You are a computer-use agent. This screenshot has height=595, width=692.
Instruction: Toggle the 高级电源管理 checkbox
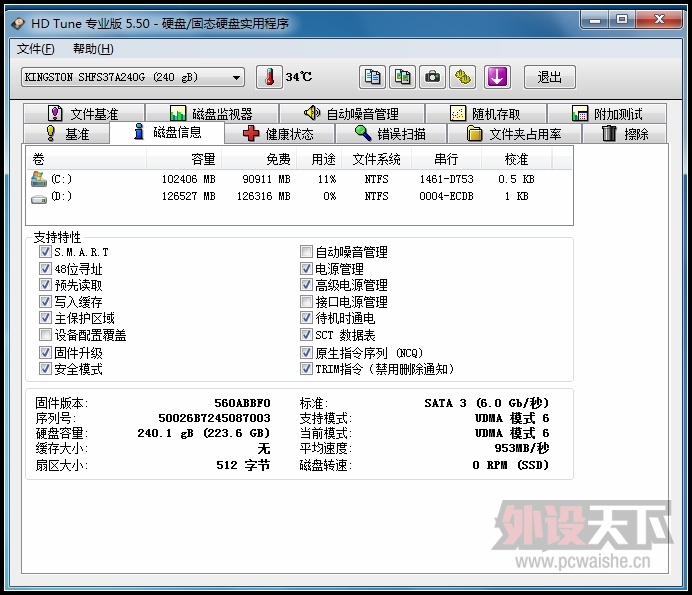[306, 285]
